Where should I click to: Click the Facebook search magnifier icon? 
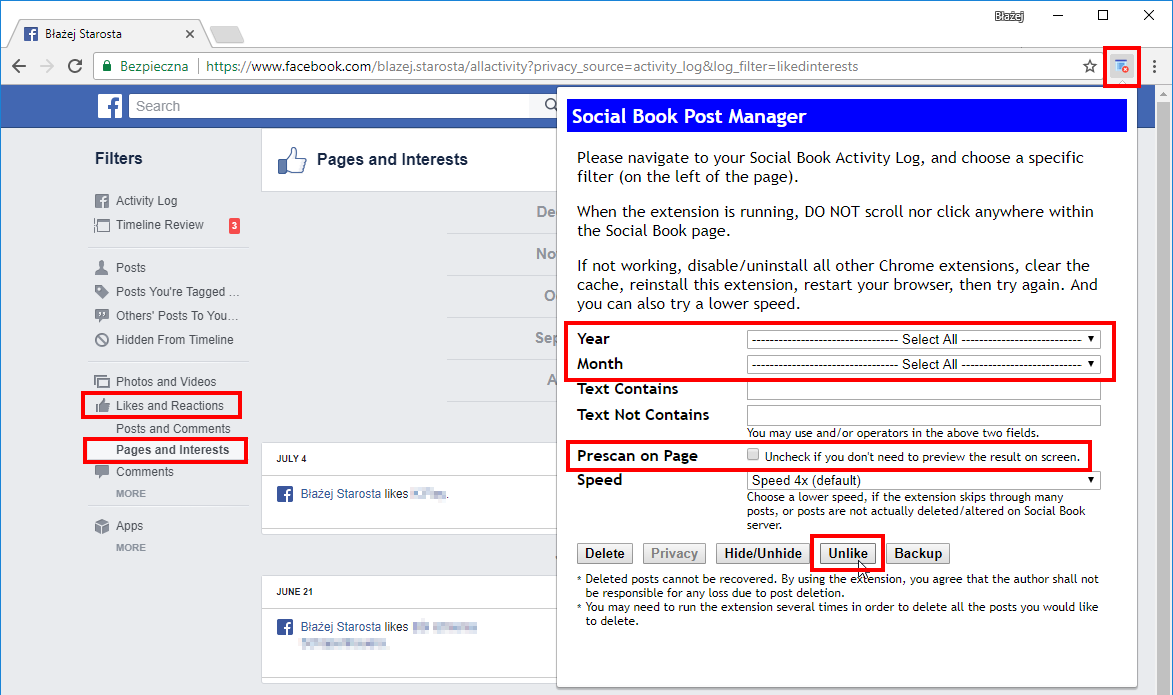pos(551,105)
